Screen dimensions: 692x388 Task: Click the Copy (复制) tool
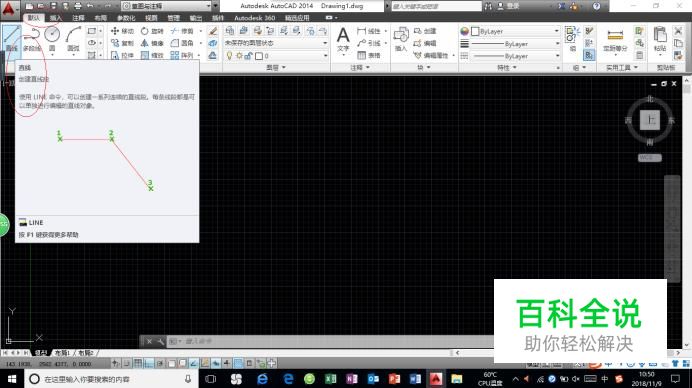[x=122, y=43]
